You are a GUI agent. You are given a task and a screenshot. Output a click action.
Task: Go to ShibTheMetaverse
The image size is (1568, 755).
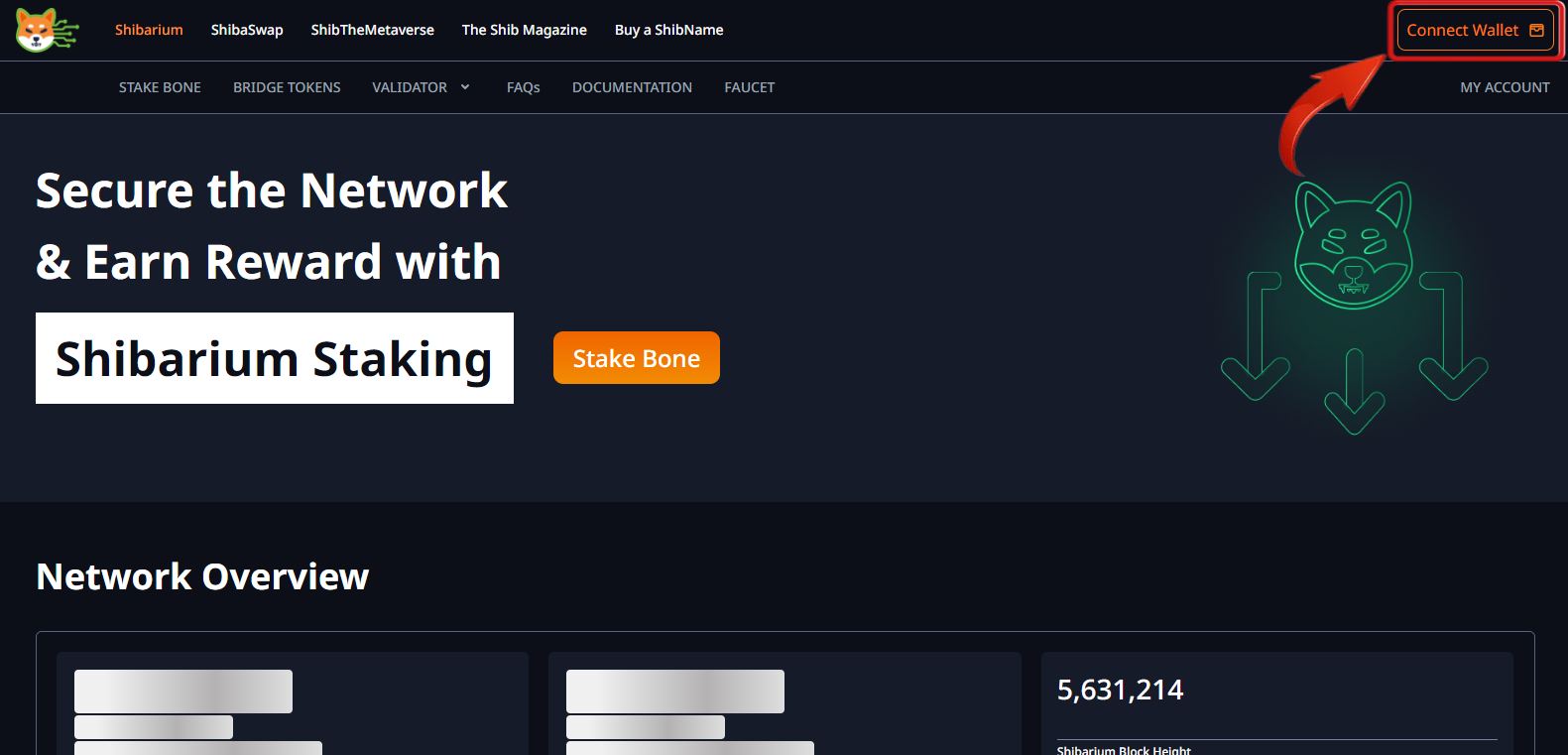coord(373,30)
